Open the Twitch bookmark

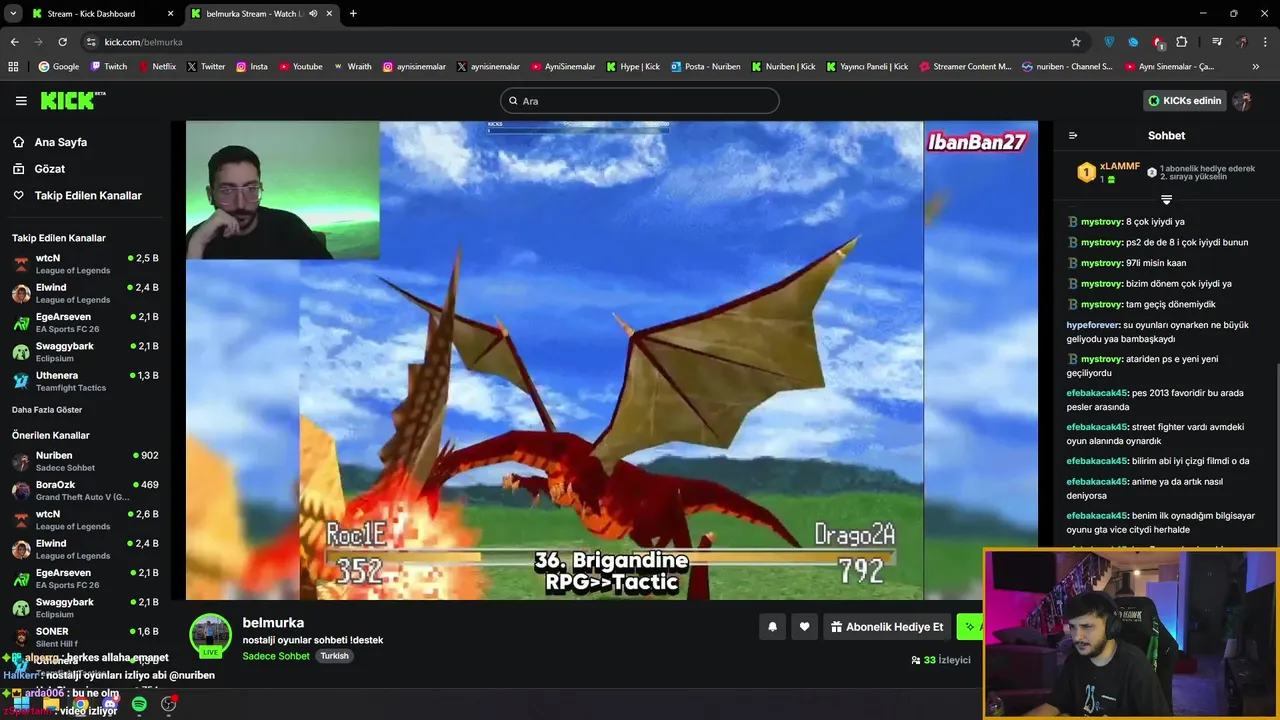109,67
